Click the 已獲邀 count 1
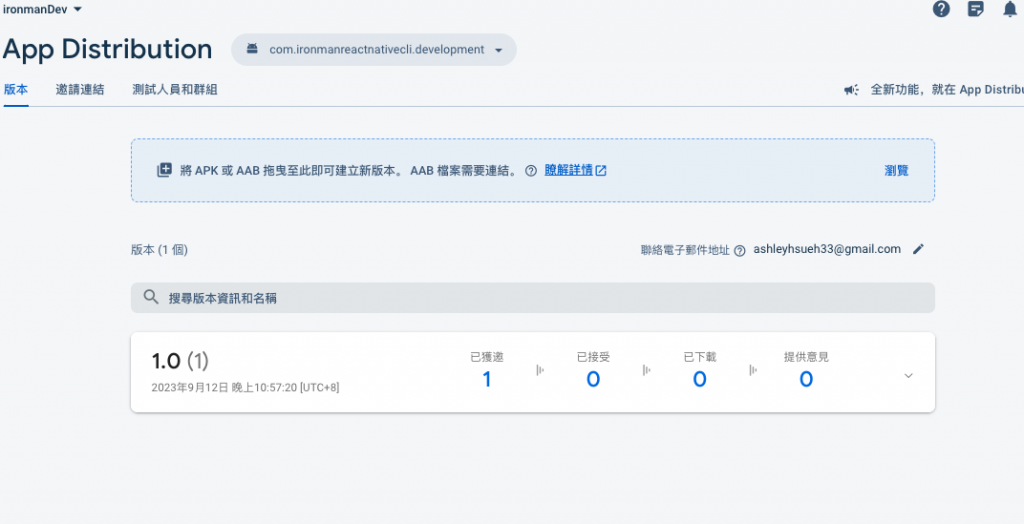Screen dimensions: 1024x524 487,379
